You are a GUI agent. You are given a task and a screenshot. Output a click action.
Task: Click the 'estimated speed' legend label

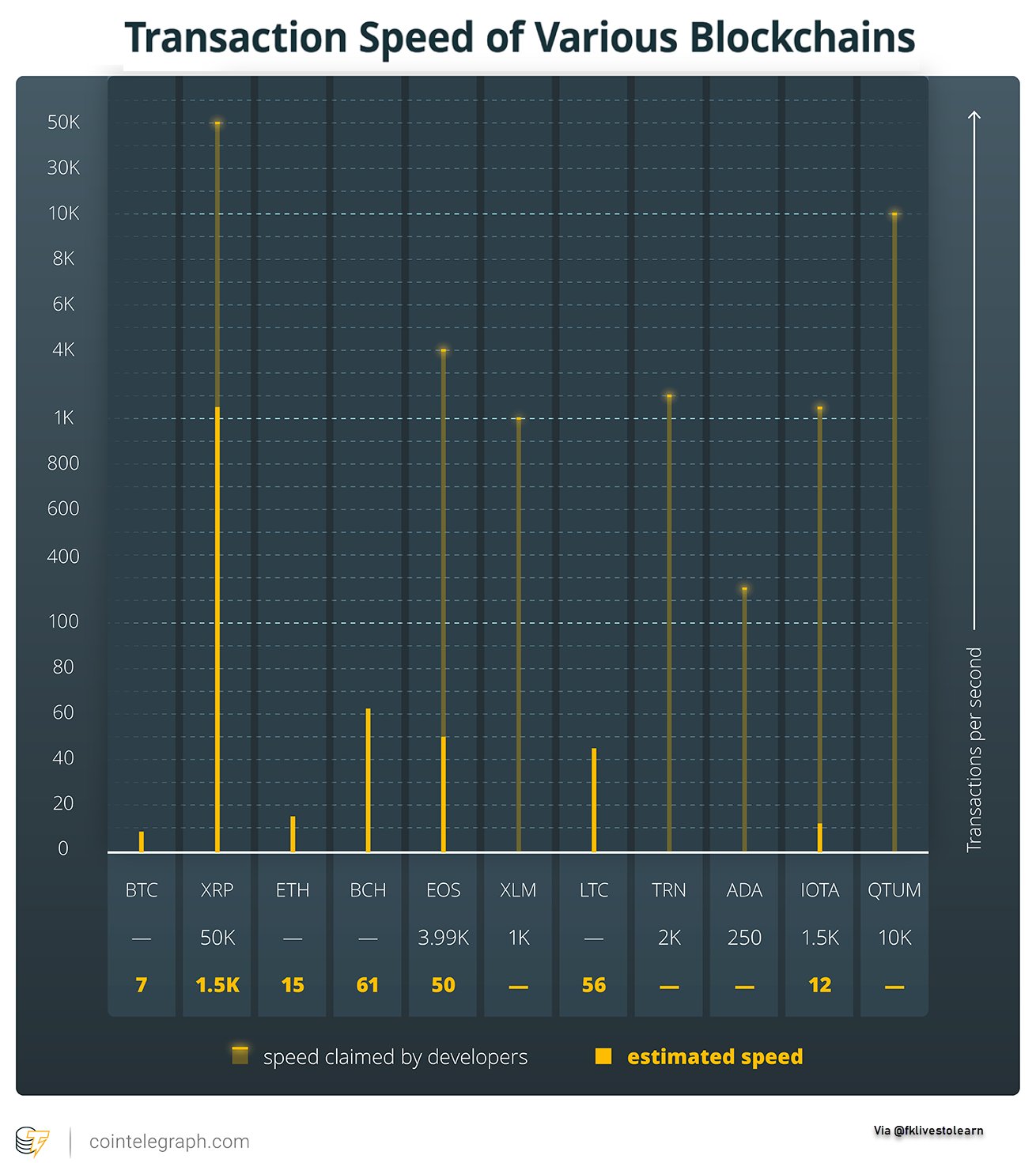click(x=715, y=1057)
